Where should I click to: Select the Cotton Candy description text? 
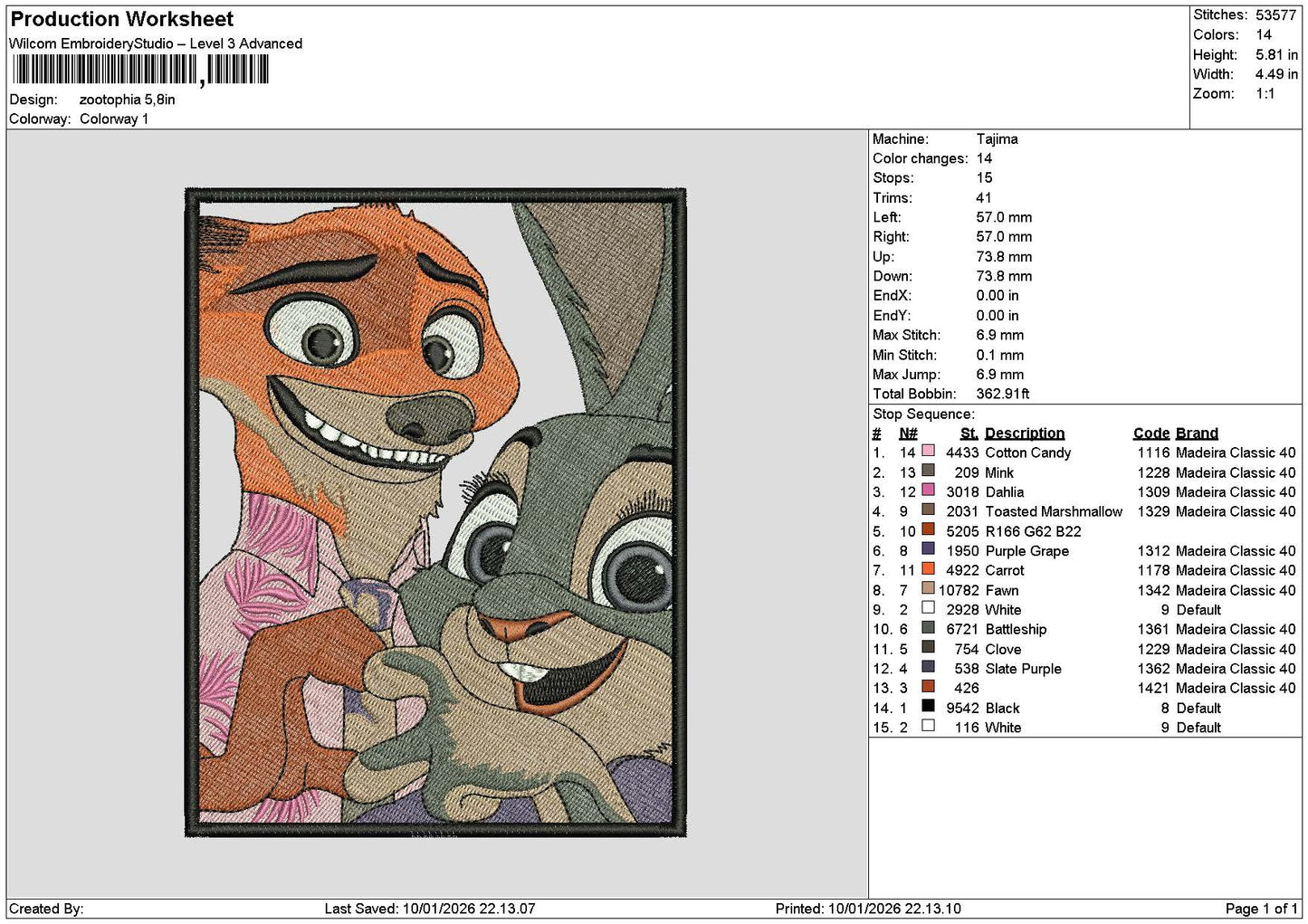pyautogui.click(x=1027, y=452)
